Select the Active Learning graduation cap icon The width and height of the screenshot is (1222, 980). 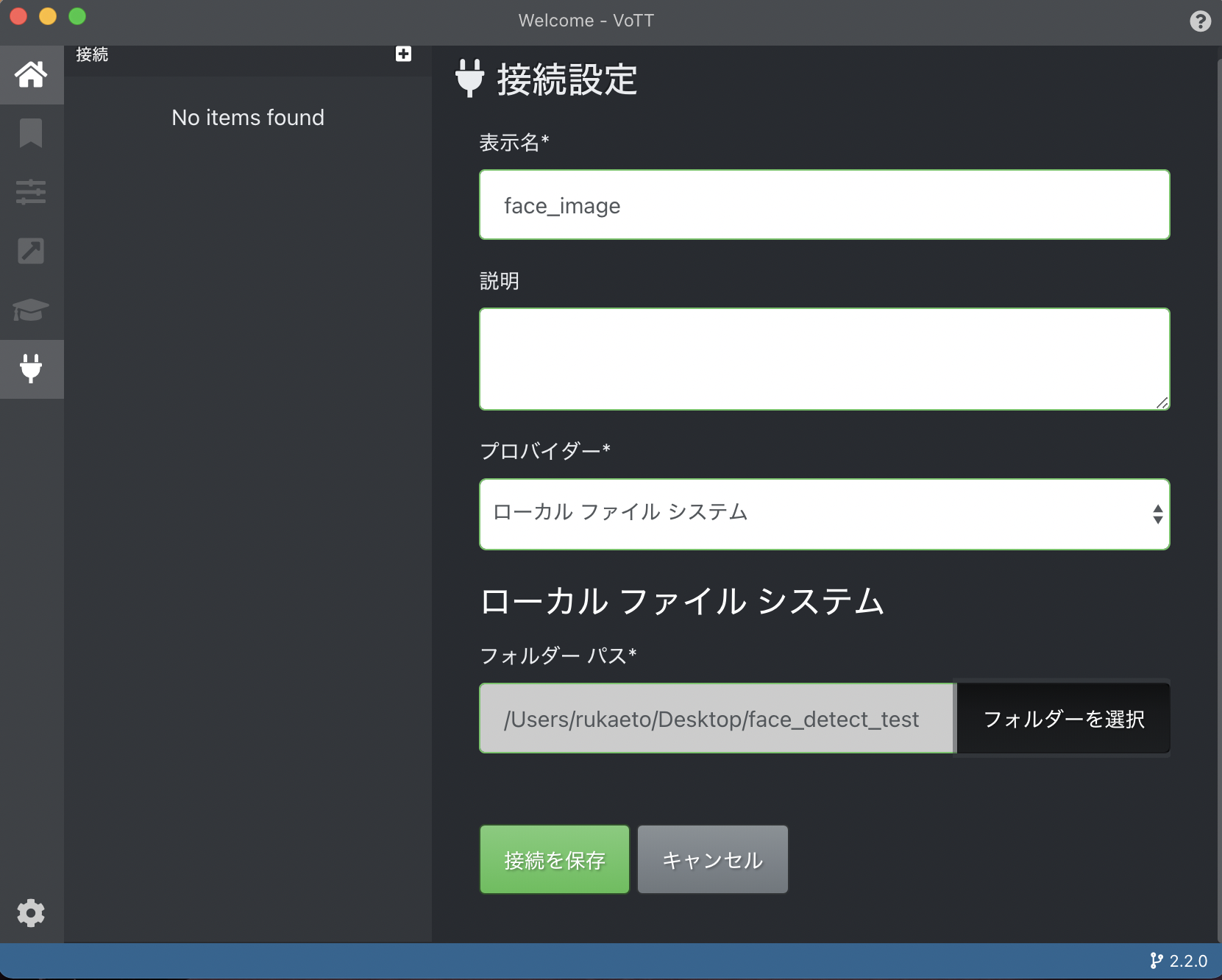32,310
